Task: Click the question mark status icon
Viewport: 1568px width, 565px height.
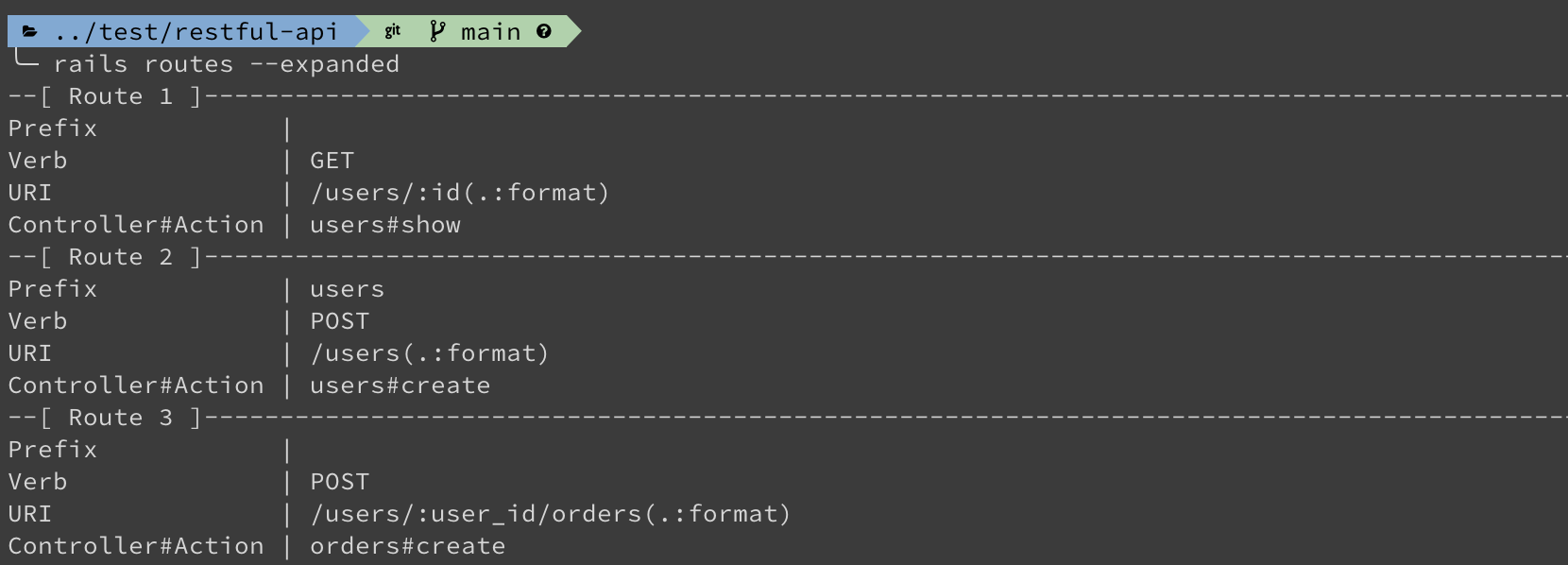Action: 544,31
